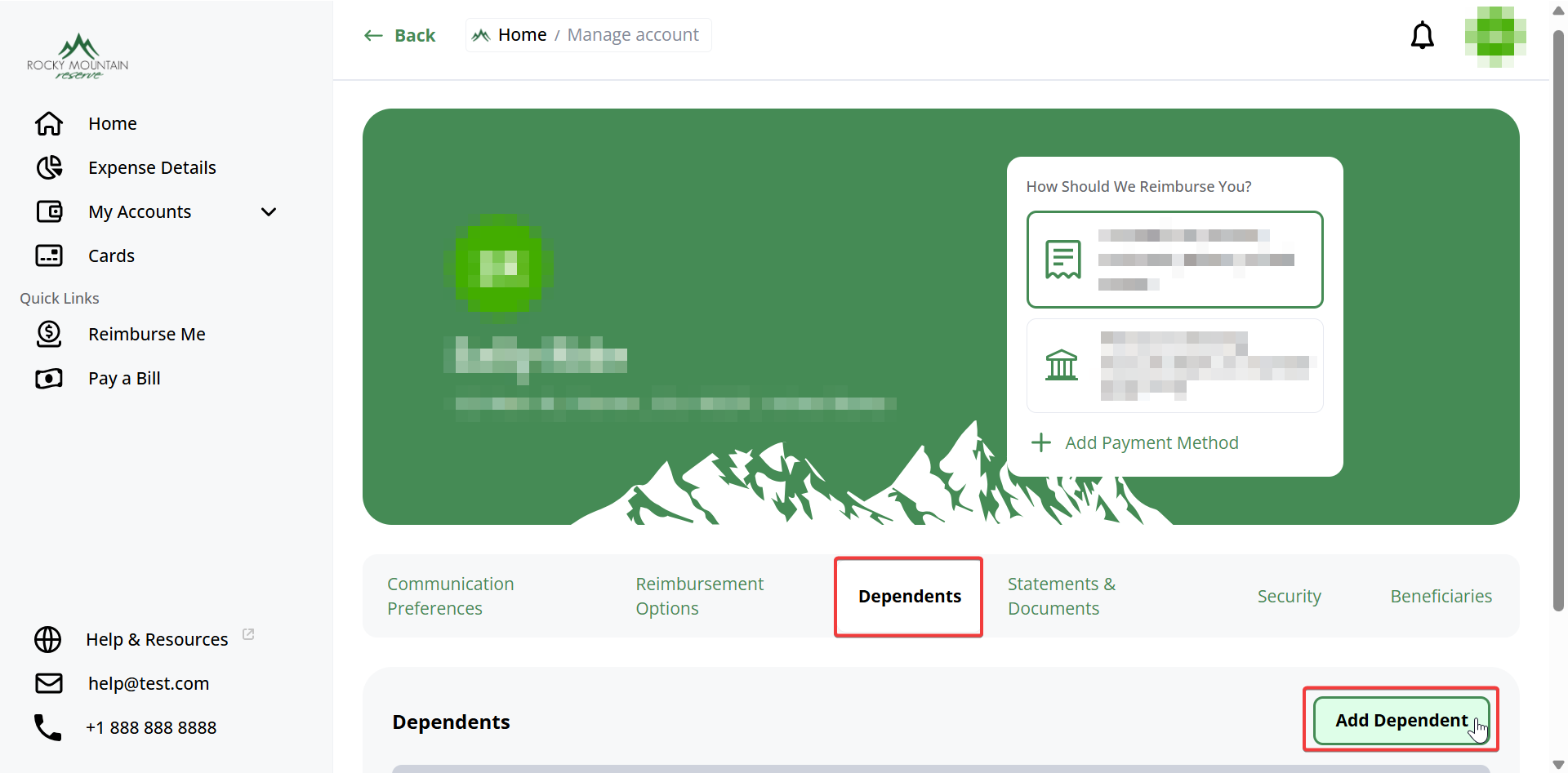Click Reimburse Me quick link
The image size is (1568, 773).
(x=147, y=334)
